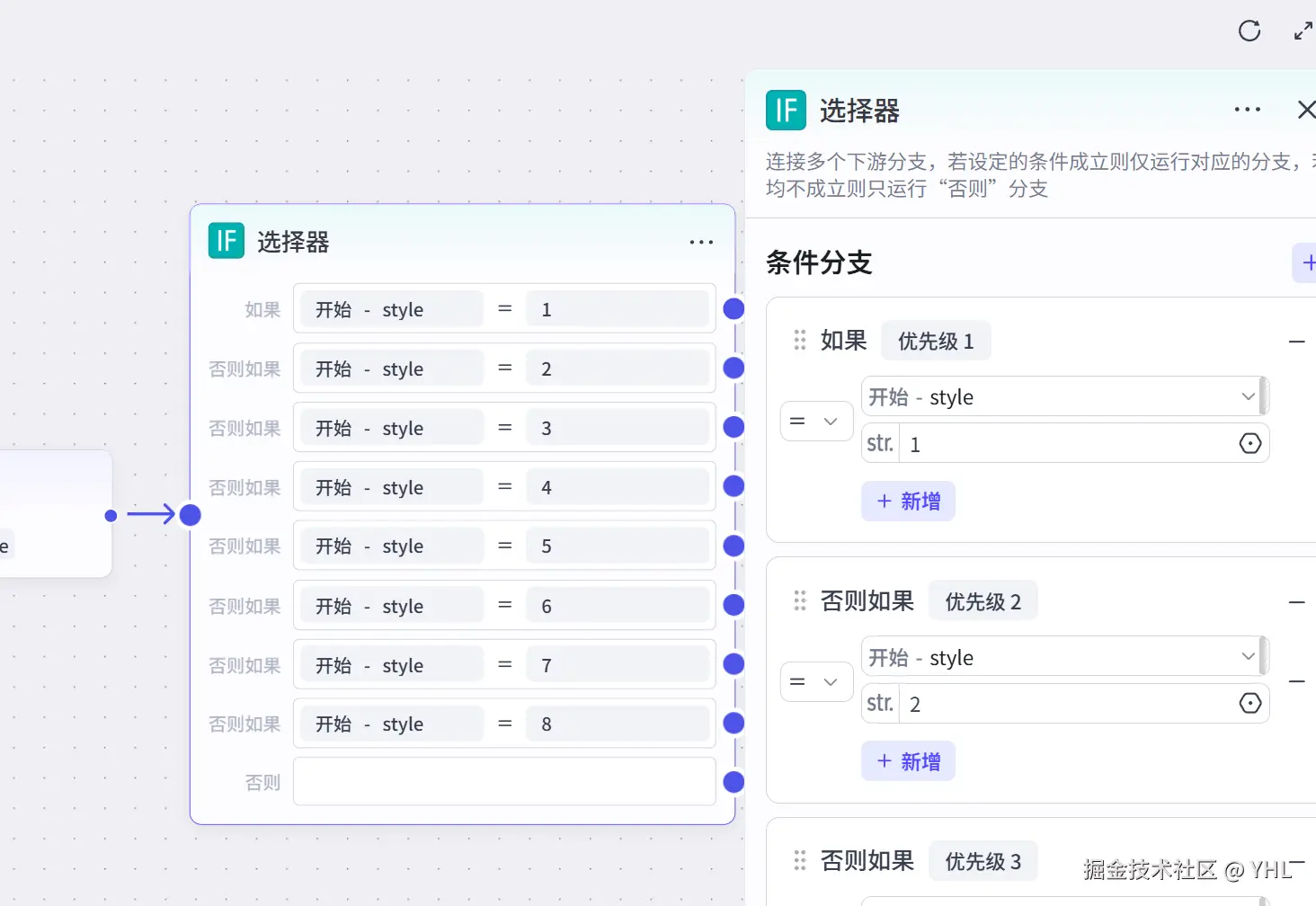
Task: Click the output port of the style = 5 branch
Action: point(734,546)
